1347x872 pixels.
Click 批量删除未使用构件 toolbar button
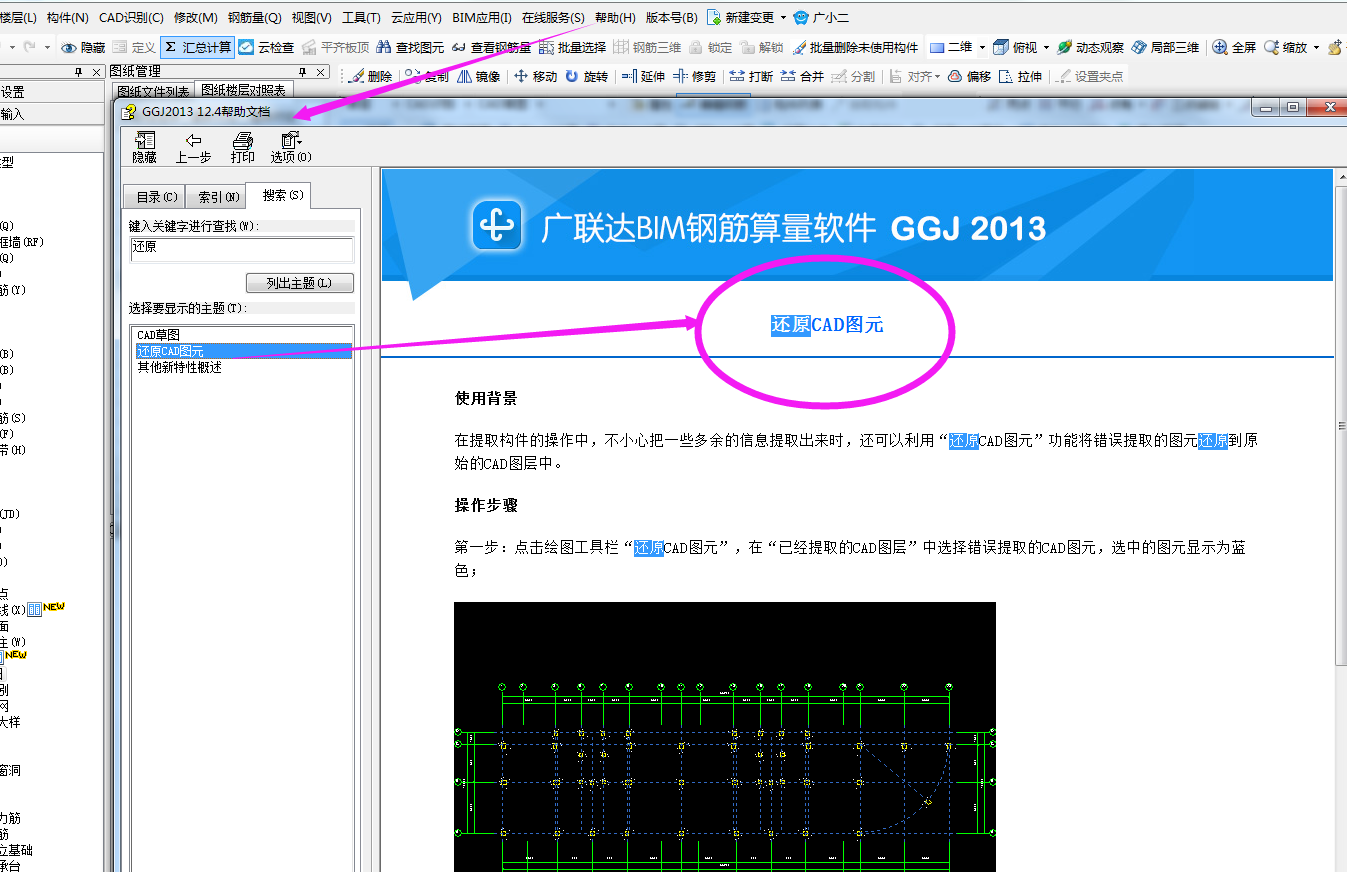[x=855, y=47]
